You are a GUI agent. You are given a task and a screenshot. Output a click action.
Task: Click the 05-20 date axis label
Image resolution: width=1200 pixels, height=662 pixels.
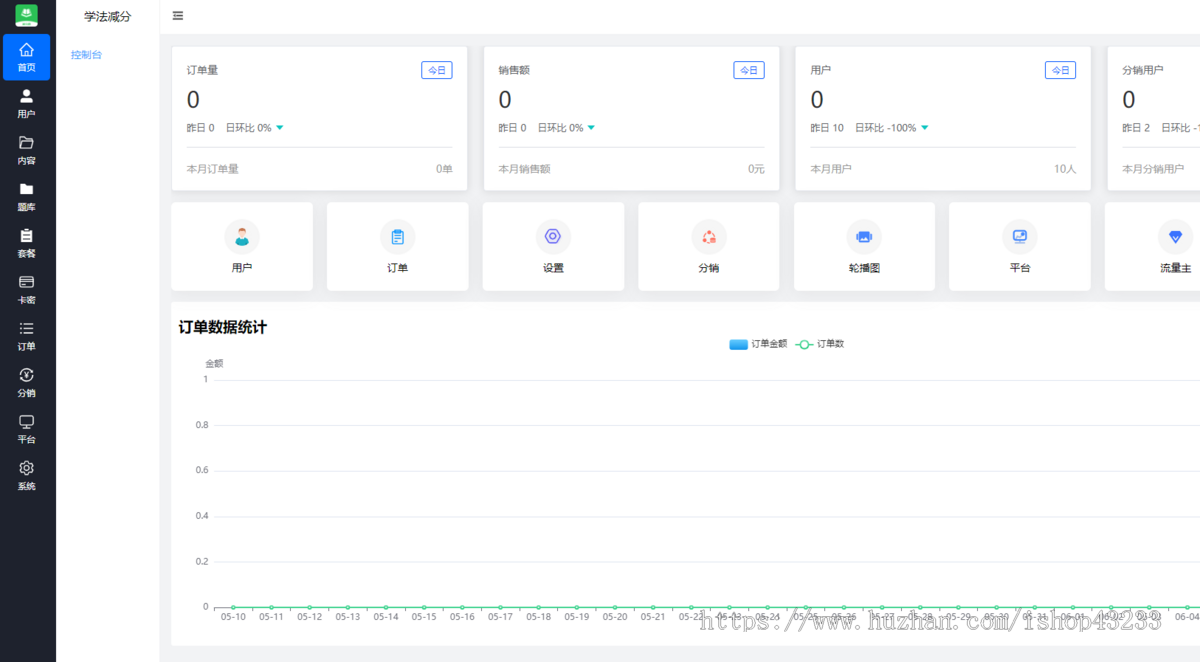click(x=615, y=617)
